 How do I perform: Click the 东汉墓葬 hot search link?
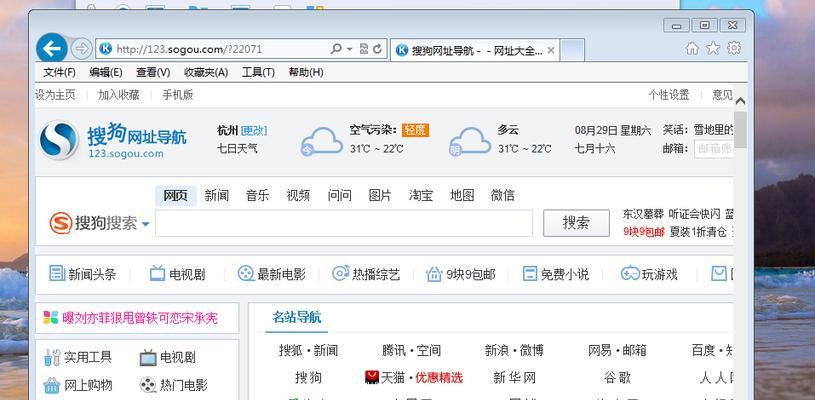643,214
